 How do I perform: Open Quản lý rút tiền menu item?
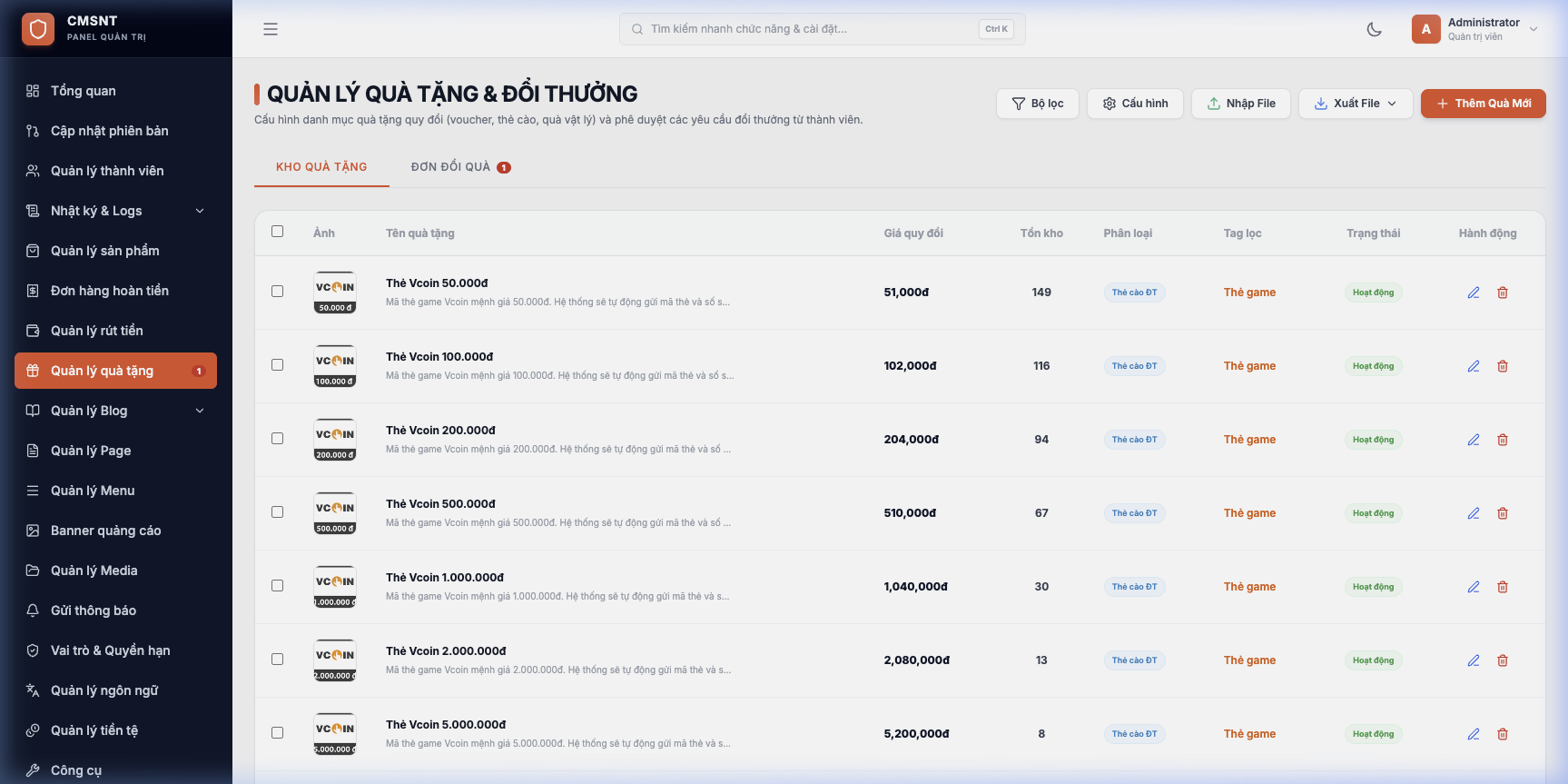(x=116, y=331)
